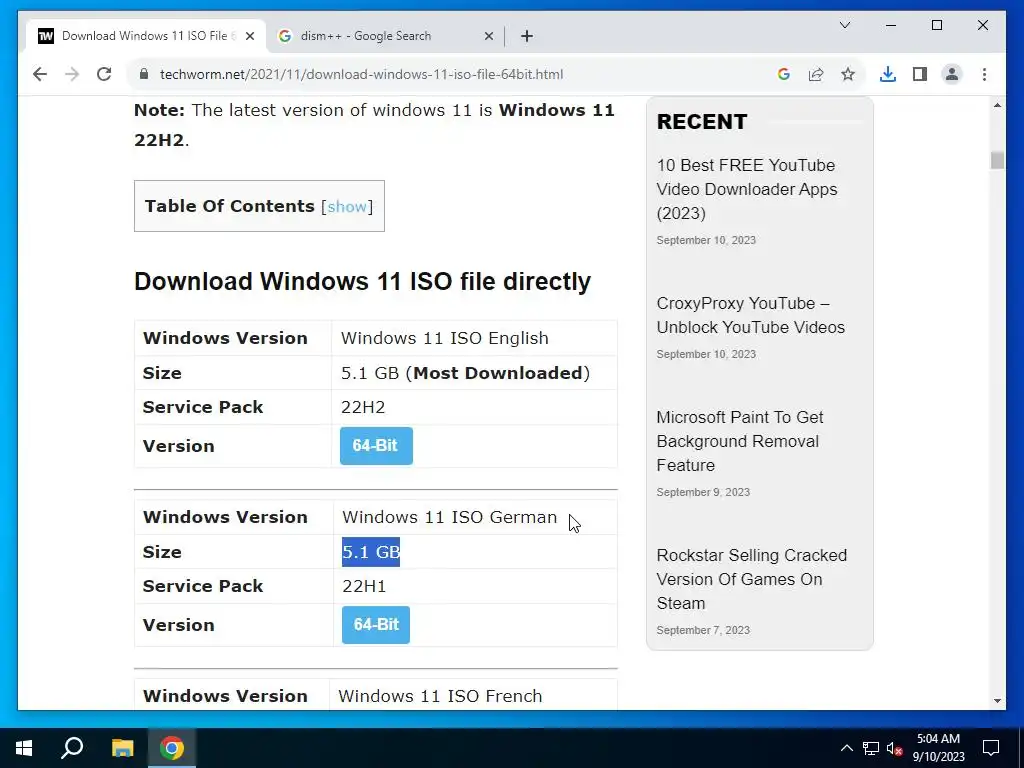1024x768 pixels.
Task: Select the Download Windows 11 ISO File tab
Action: pos(146,36)
